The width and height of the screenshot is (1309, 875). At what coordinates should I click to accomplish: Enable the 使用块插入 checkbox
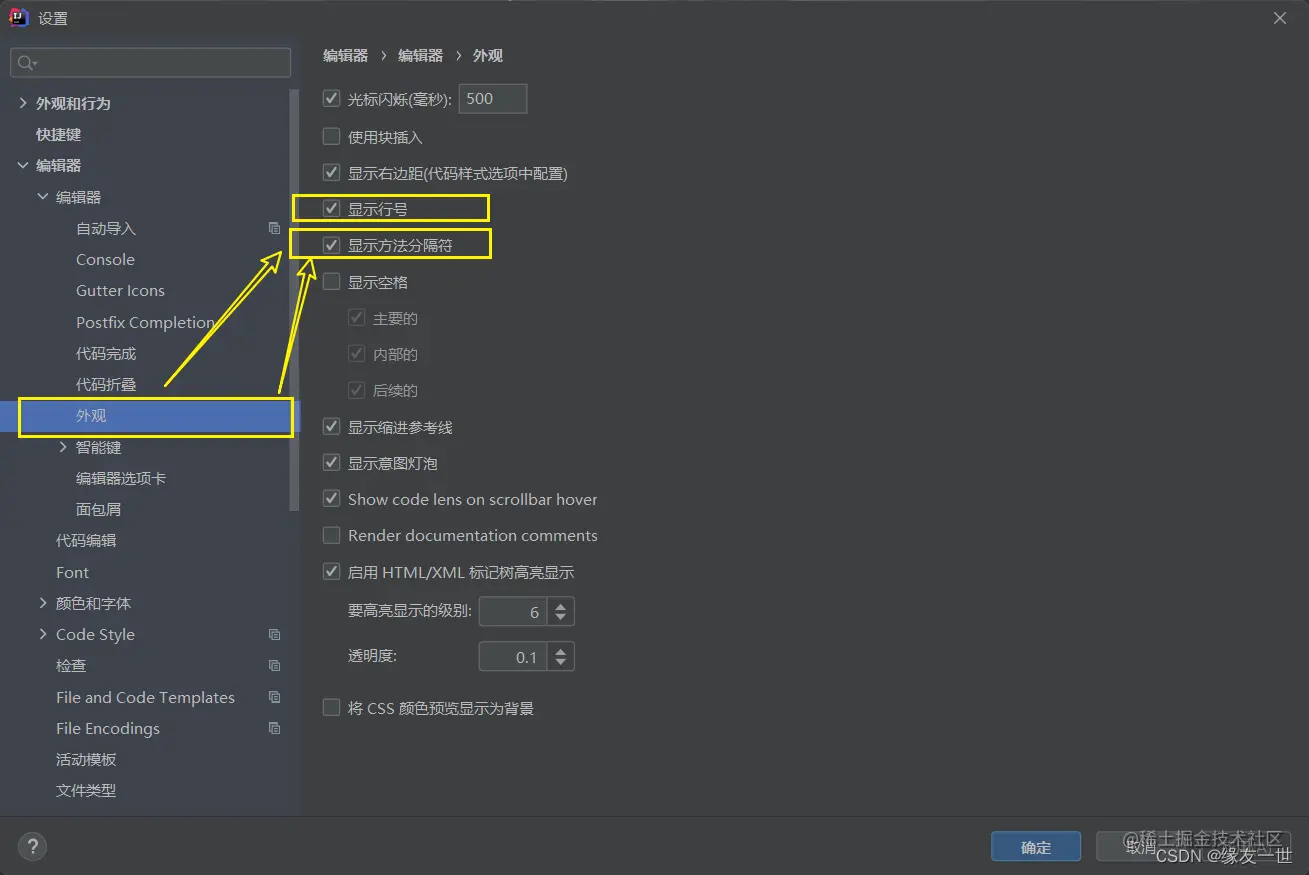click(331, 135)
